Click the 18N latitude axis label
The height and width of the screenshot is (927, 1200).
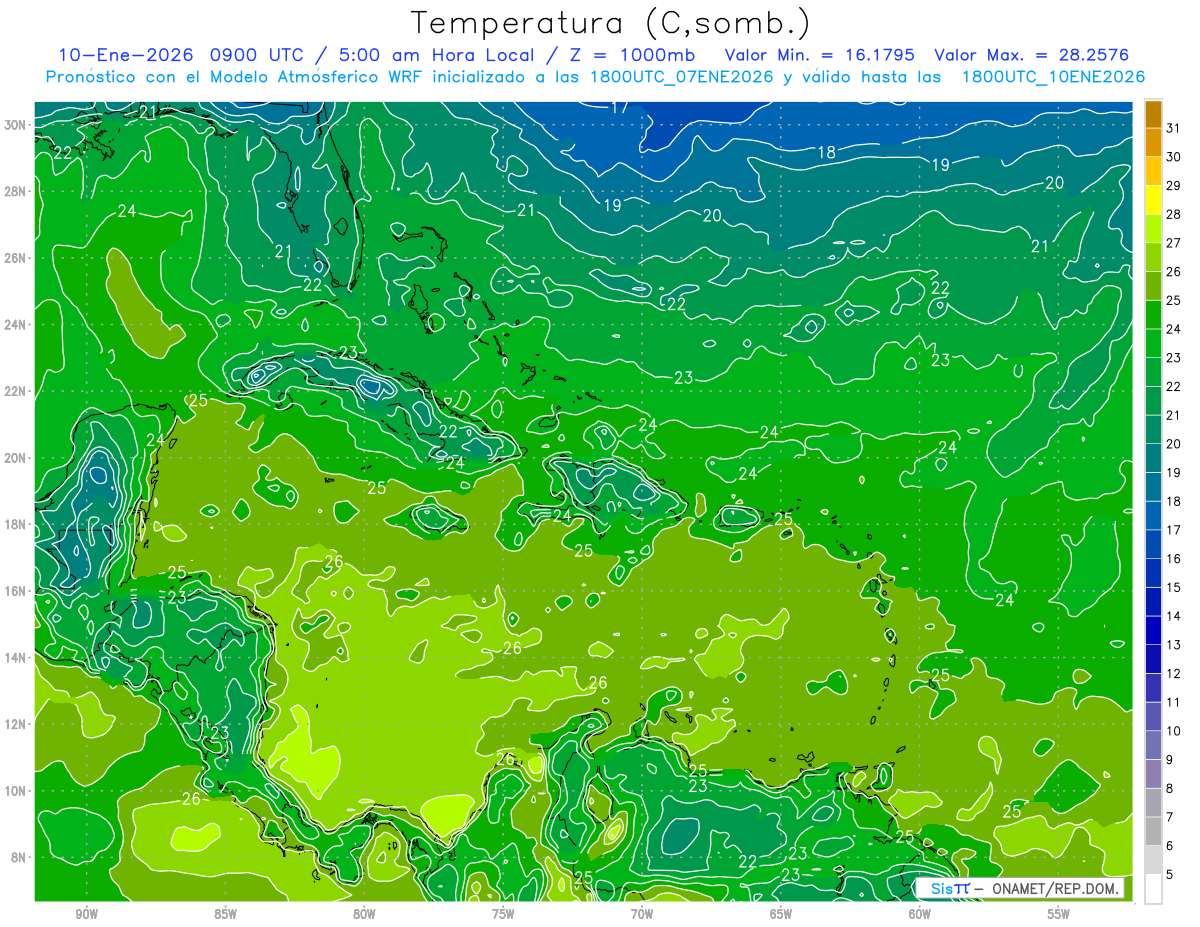[x=17, y=524]
